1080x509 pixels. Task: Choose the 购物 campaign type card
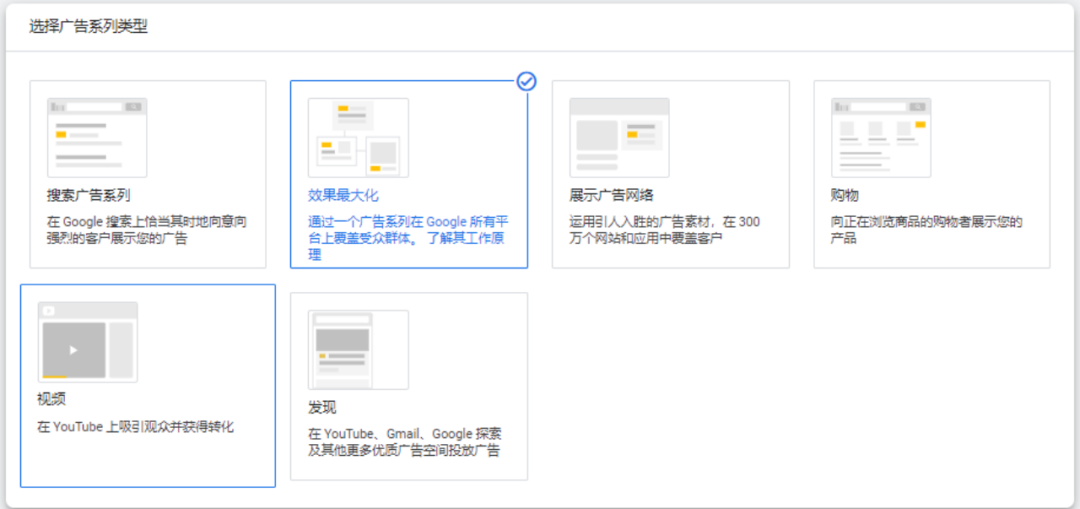pos(932,174)
